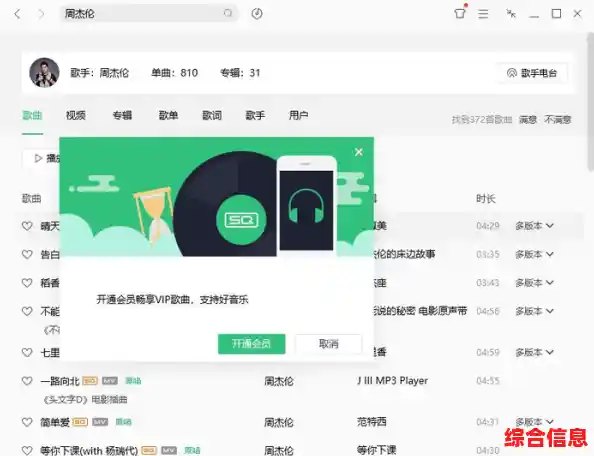This screenshot has width=594, height=456.
Task: Expand 多版本 for the 03:43 song
Action: (534, 283)
